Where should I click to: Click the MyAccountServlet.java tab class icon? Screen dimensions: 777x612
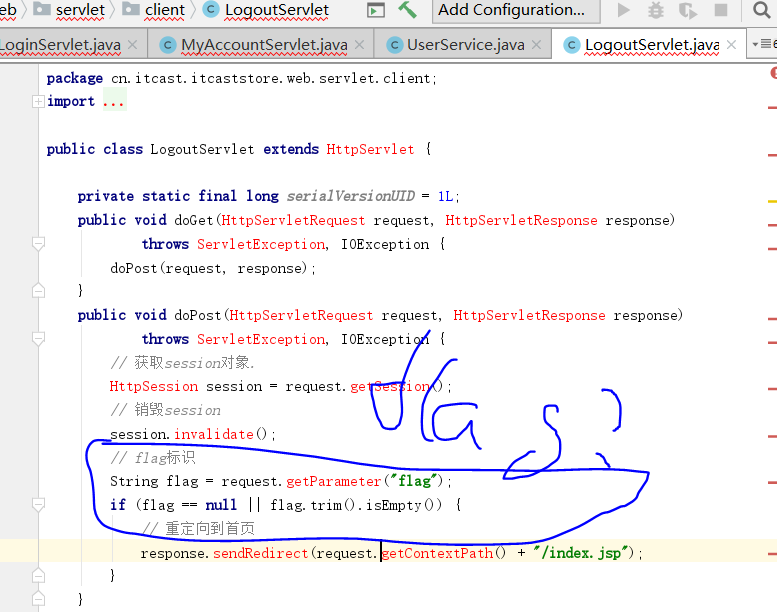(168, 46)
